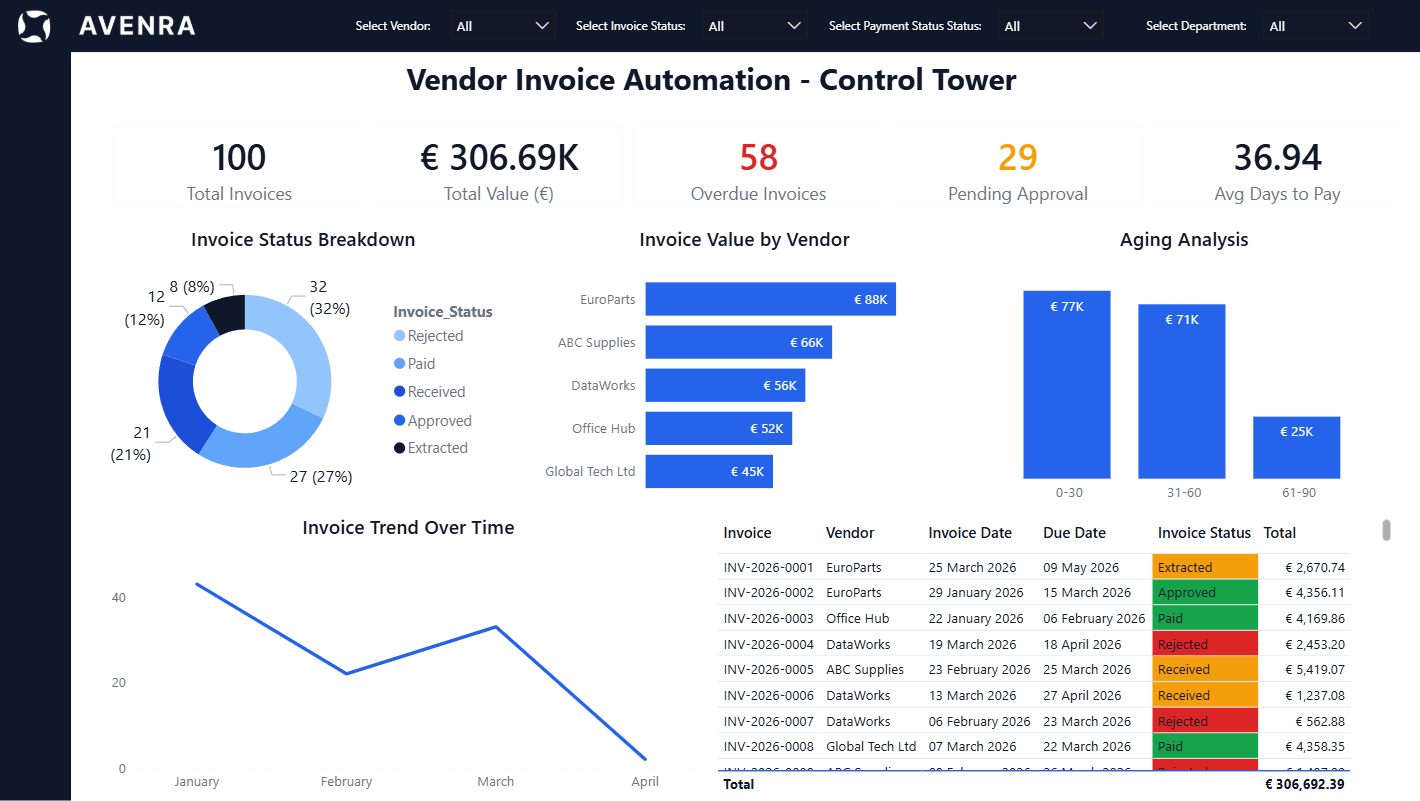Open the Select Payment Status dropdown
1420x801 pixels.
pos(1050,26)
